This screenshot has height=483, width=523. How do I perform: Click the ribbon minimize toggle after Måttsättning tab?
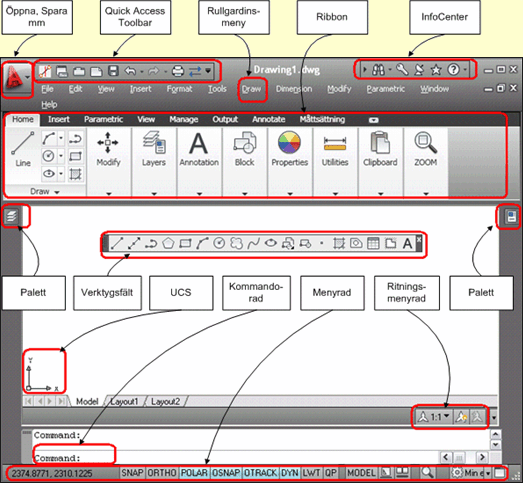pyautogui.click(x=374, y=120)
